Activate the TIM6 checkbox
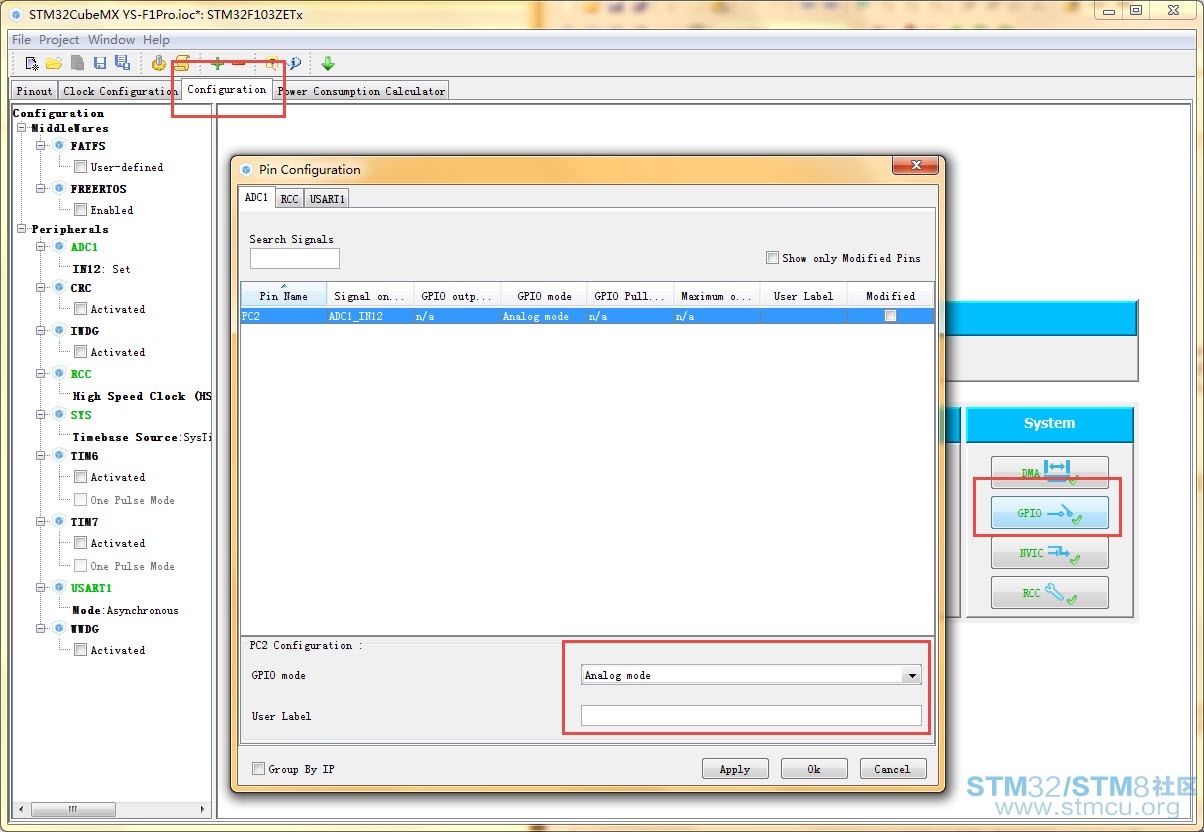This screenshot has width=1204, height=832. [80, 477]
